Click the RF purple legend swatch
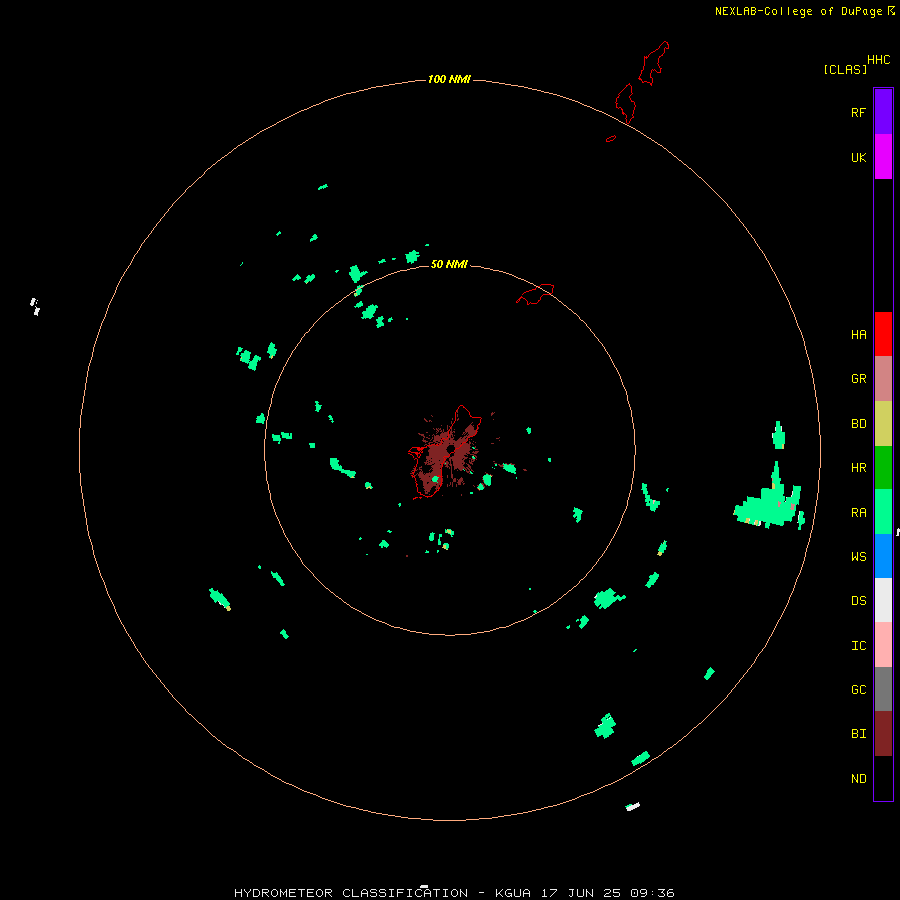 [883, 112]
